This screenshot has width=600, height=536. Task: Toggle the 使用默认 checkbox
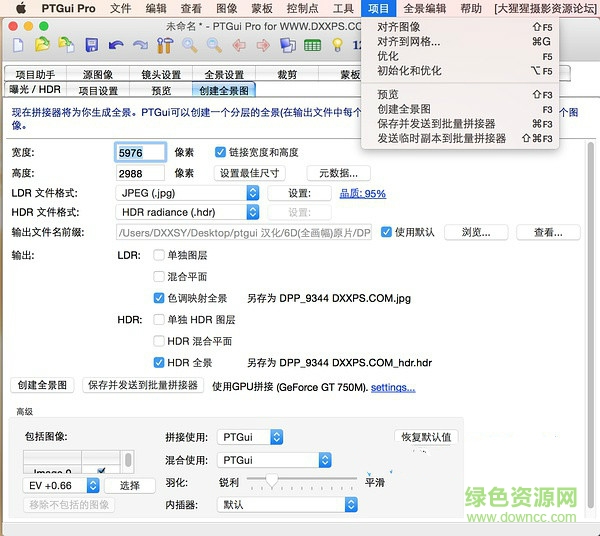[386, 232]
